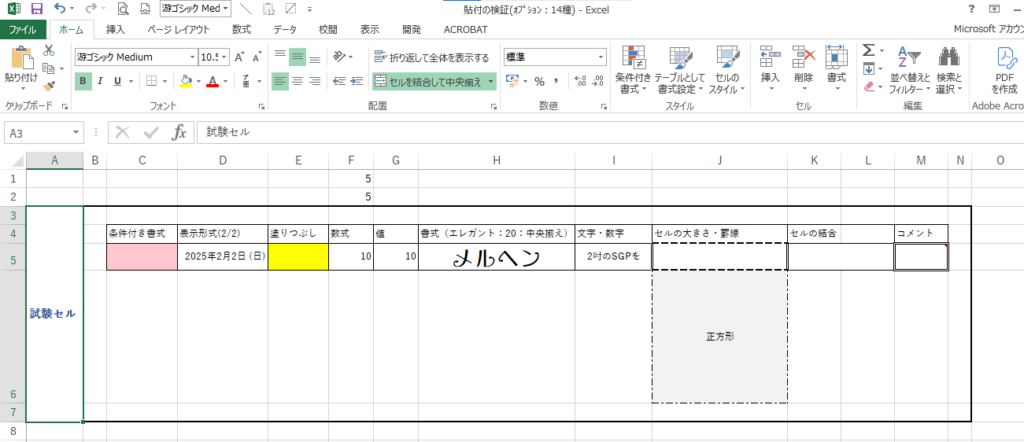
Task: Open the font size dropdown showing 10.5
Action: coord(211,57)
